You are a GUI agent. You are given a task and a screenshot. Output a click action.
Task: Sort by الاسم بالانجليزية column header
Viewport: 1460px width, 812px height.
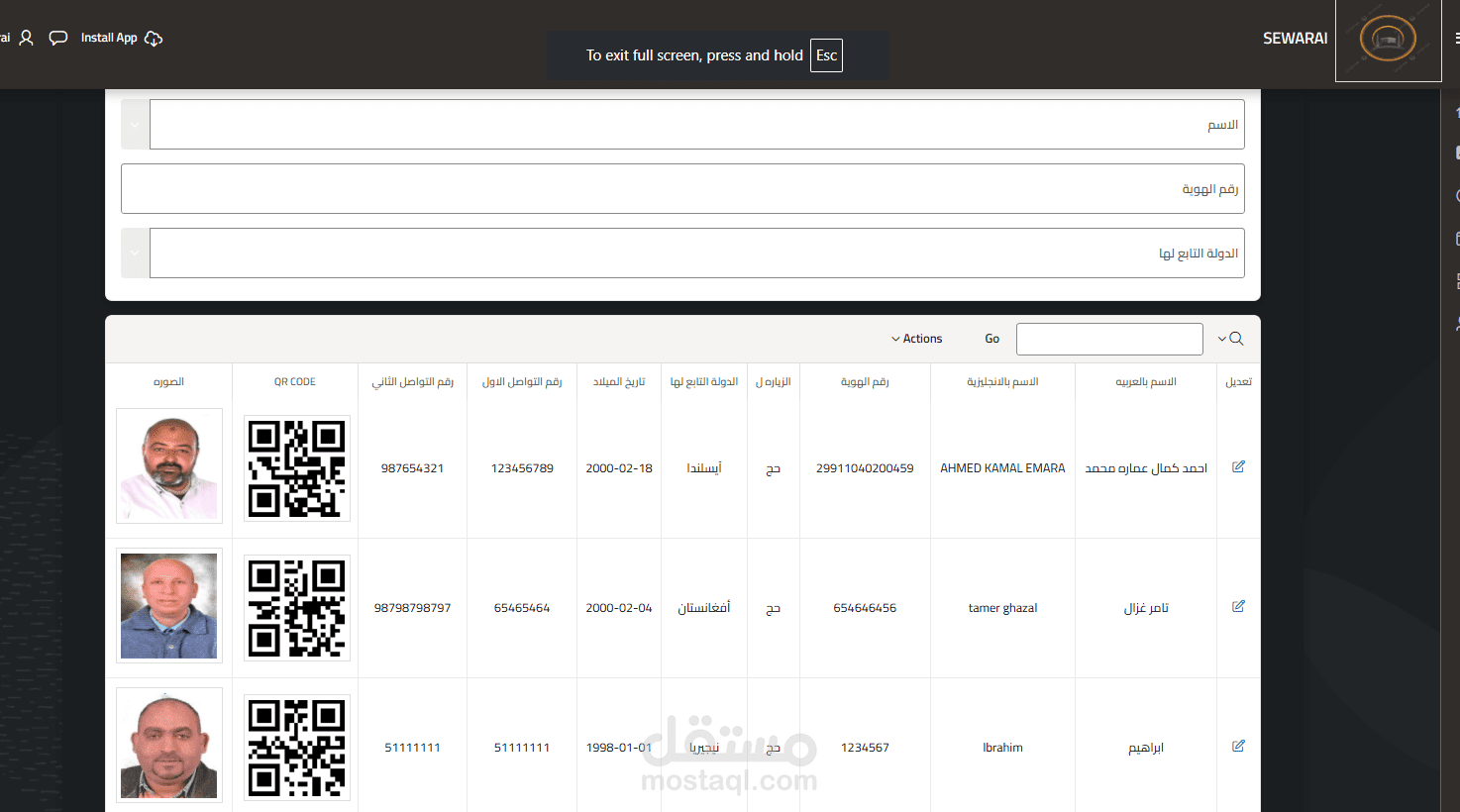(1002, 381)
